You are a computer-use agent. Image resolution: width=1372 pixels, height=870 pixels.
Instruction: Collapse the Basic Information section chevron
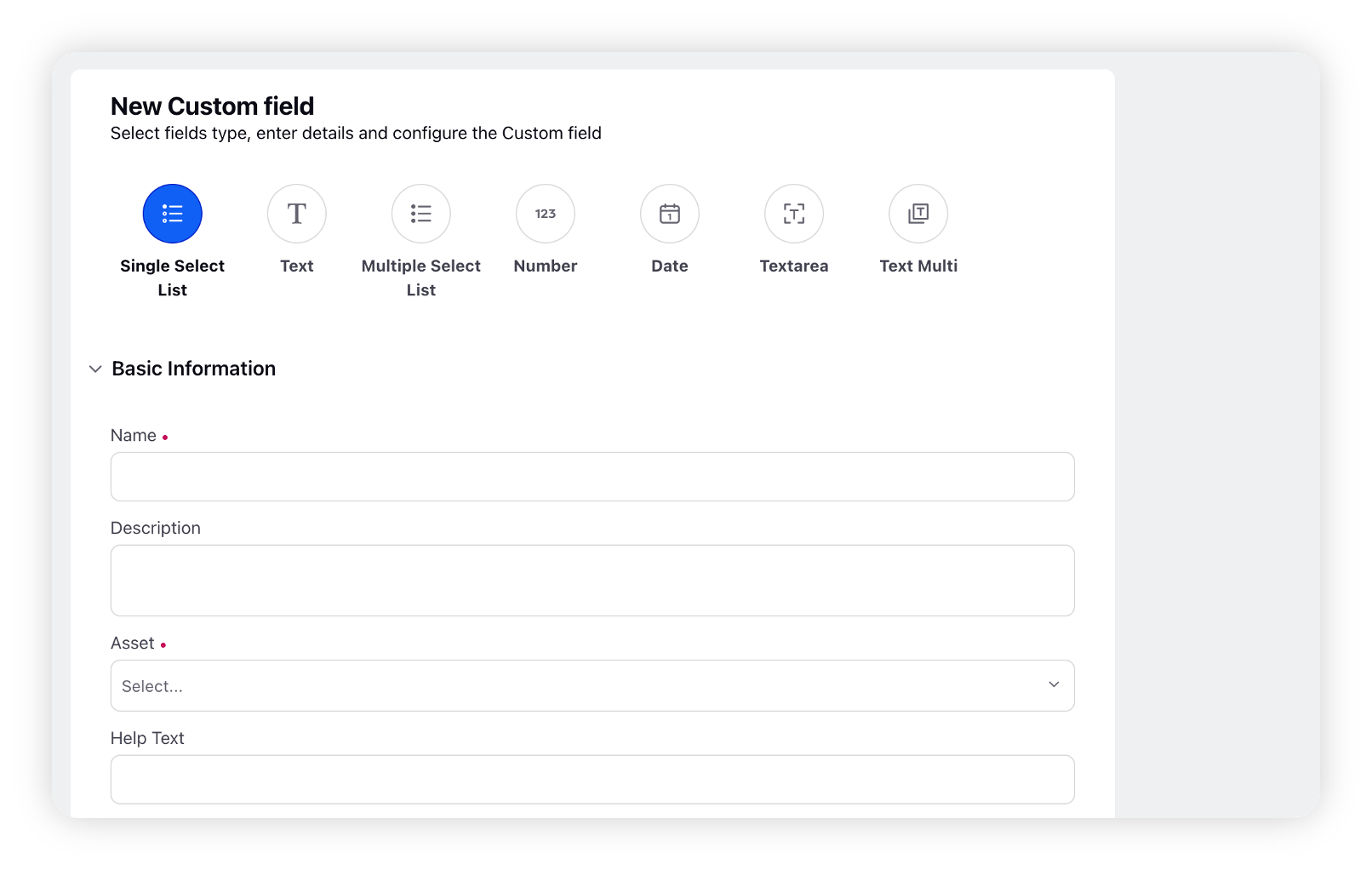[x=95, y=369]
